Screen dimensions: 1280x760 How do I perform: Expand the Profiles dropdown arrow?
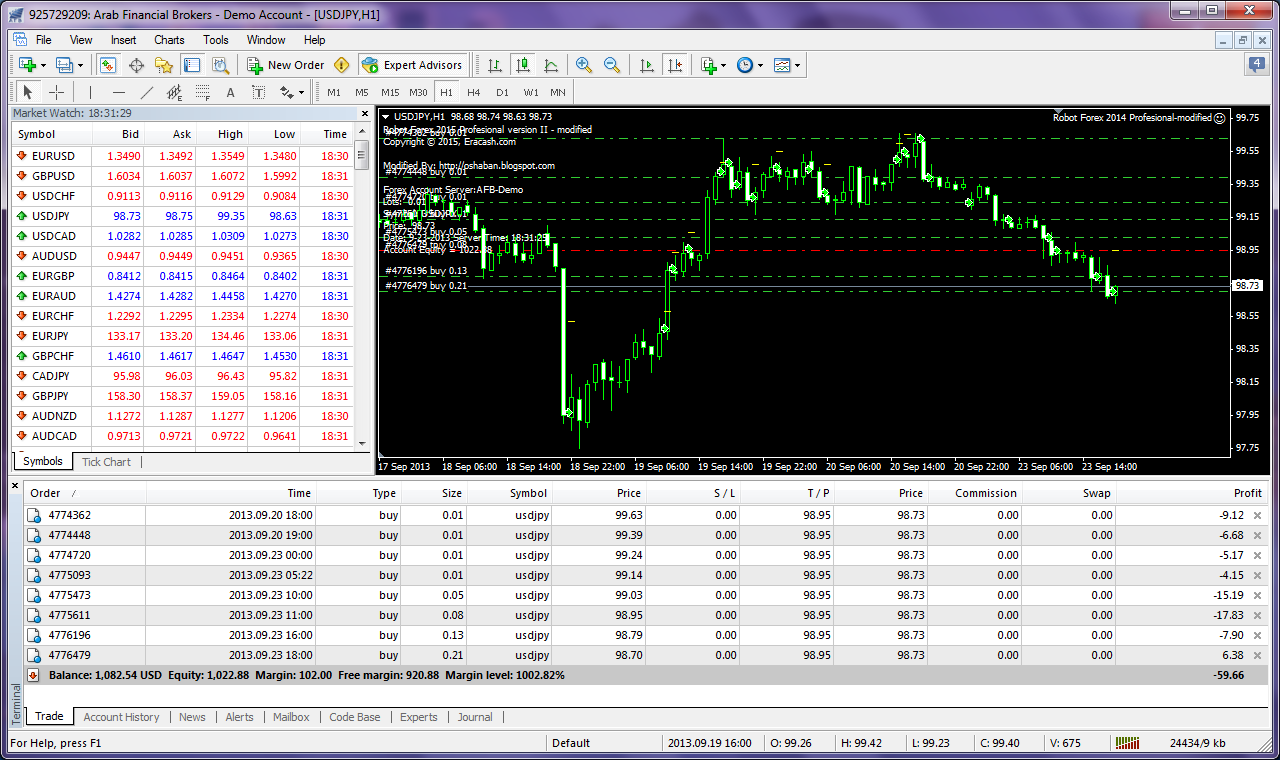coord(81,65)
